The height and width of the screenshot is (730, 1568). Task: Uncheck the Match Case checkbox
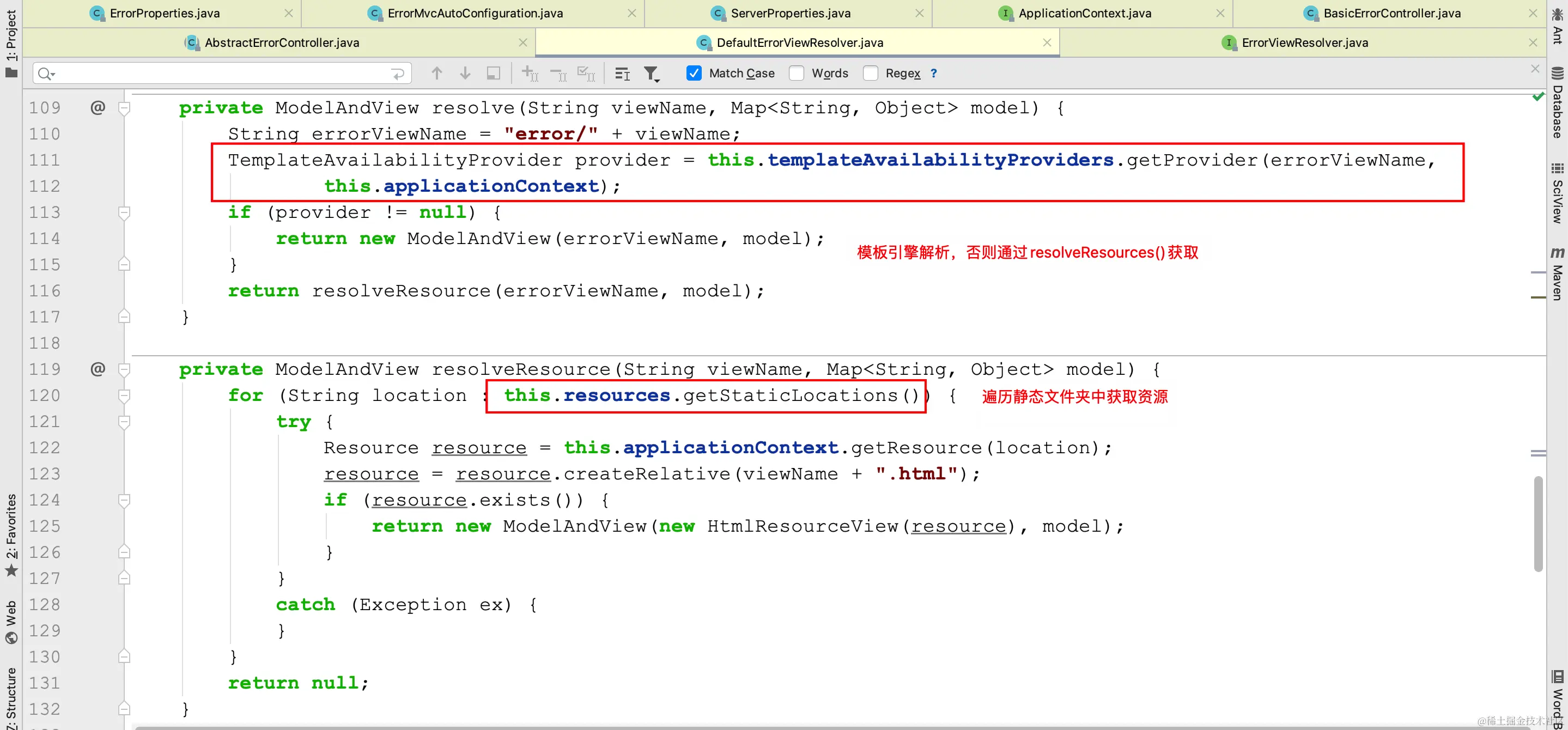pyautogui.click(x=694, y=73)
